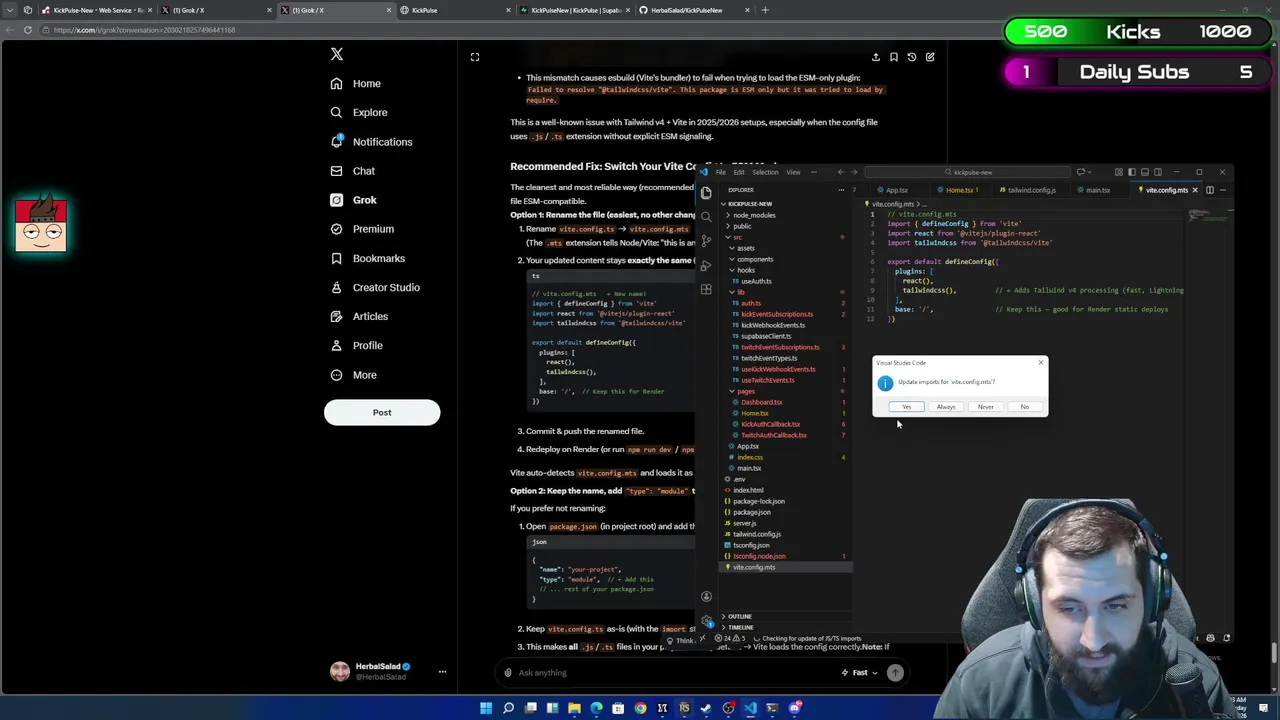The image size is (1280, 720).
Task: Switch to tailwind.config.js editor tab
Action: click(x=1030, y=190)
